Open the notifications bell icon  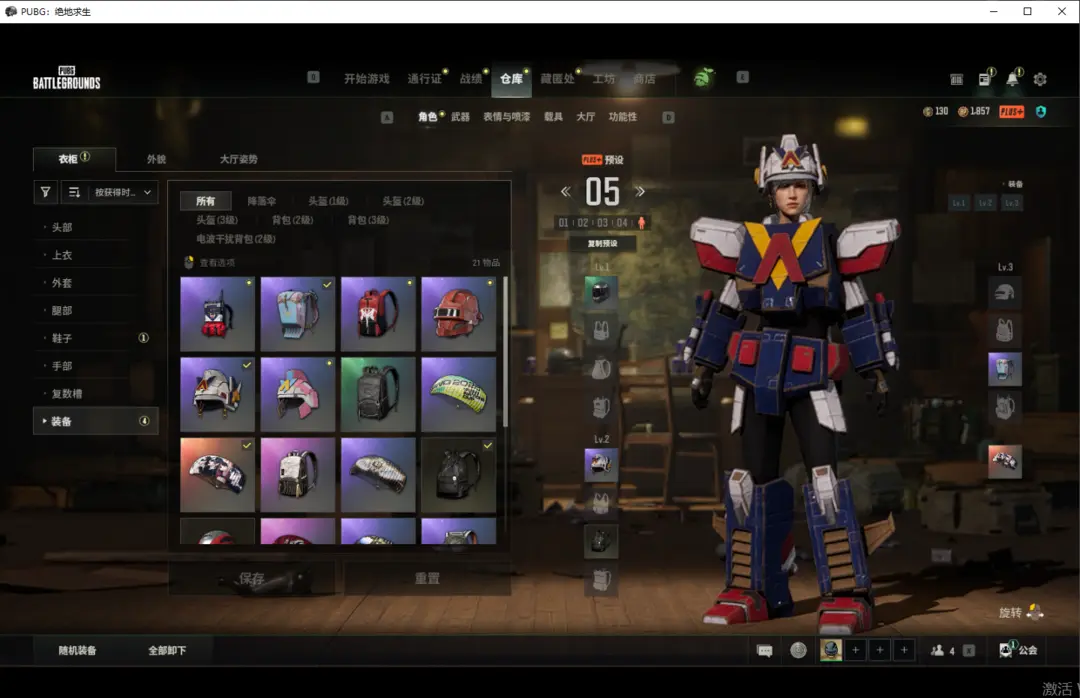1012,79
